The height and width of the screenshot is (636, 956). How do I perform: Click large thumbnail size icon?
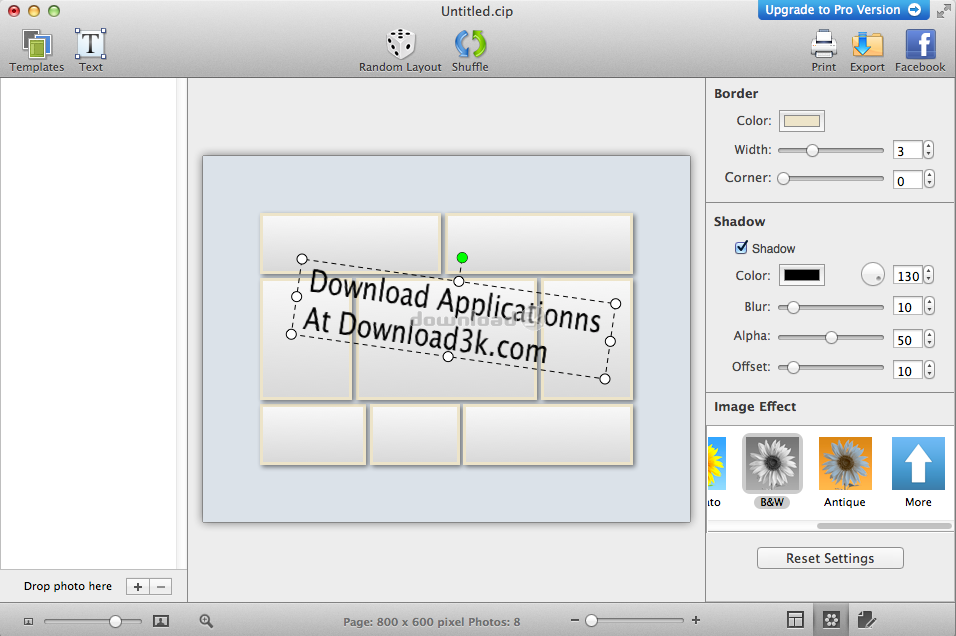point(161,621)
